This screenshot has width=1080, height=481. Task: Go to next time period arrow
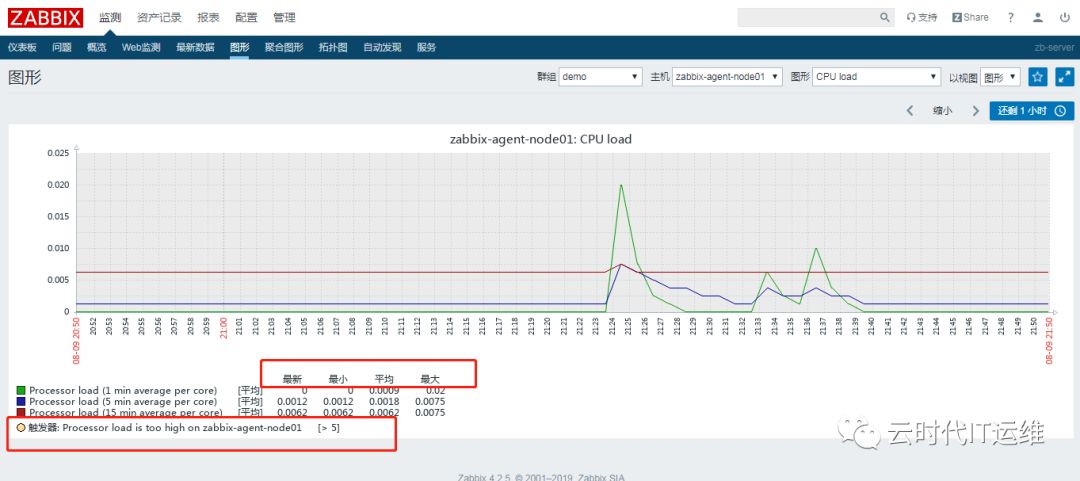tap(975, 111)
